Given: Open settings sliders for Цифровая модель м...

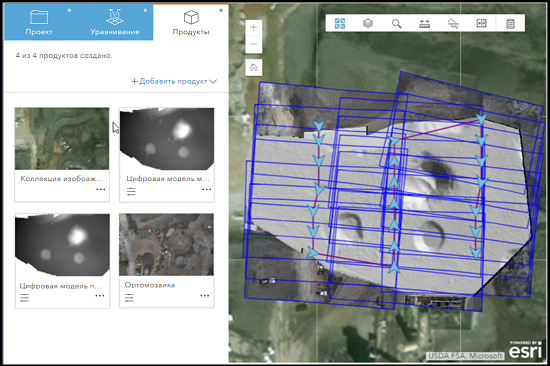Looking at the screenshot, I should [131, 192].
